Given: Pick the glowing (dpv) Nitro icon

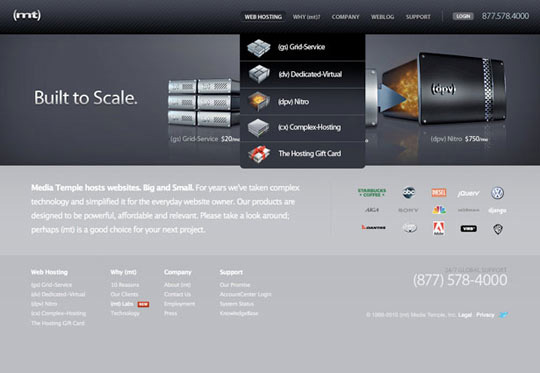Looking at the screenshot, I should coord(259,101).
